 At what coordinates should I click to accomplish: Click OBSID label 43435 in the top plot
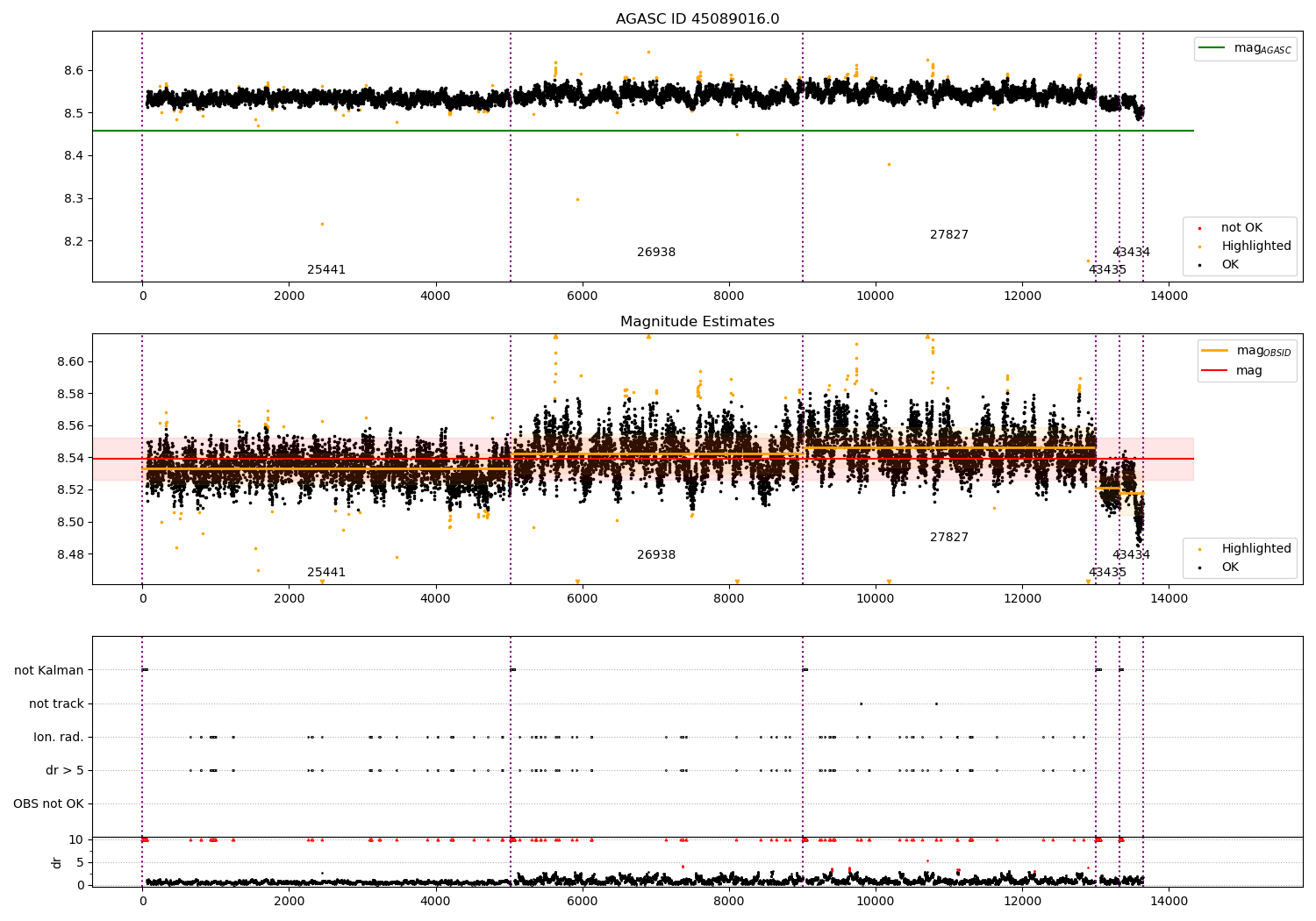pos(1107,270)
